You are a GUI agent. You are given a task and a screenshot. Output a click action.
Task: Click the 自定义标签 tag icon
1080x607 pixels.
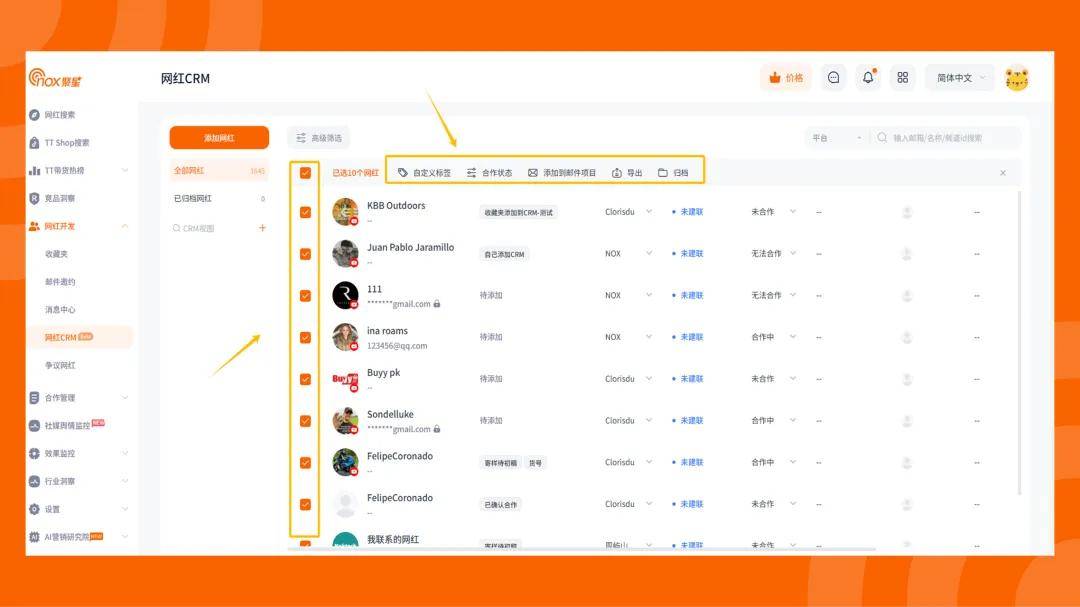403,173
